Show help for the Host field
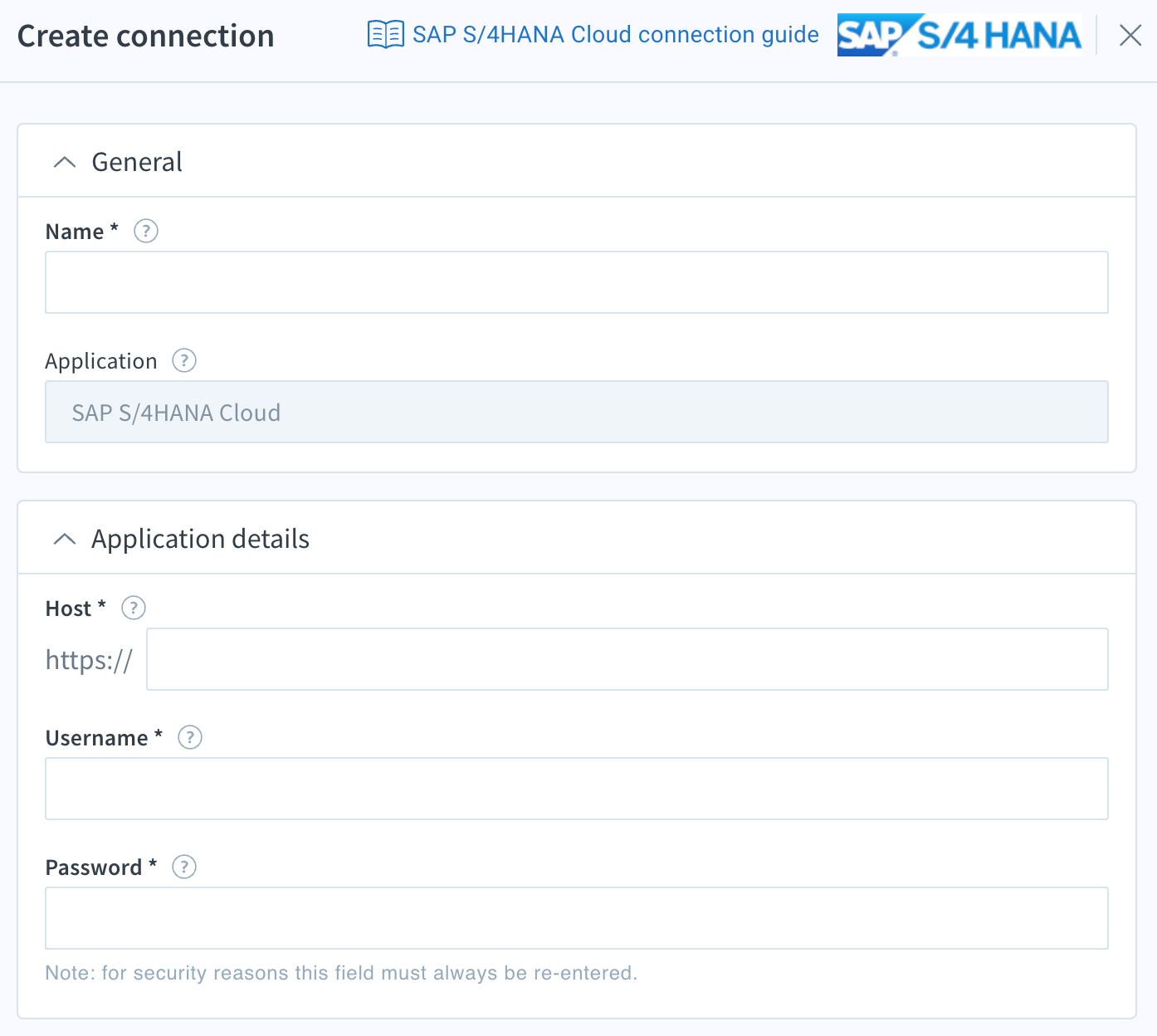Image resolution: width=1157 pixels, height=1036 pixels. click(x=134, y=608)
